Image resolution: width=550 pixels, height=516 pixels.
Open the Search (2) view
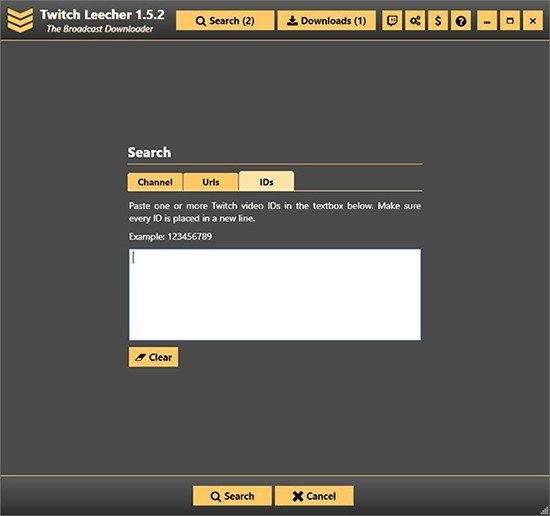[225, 21]
